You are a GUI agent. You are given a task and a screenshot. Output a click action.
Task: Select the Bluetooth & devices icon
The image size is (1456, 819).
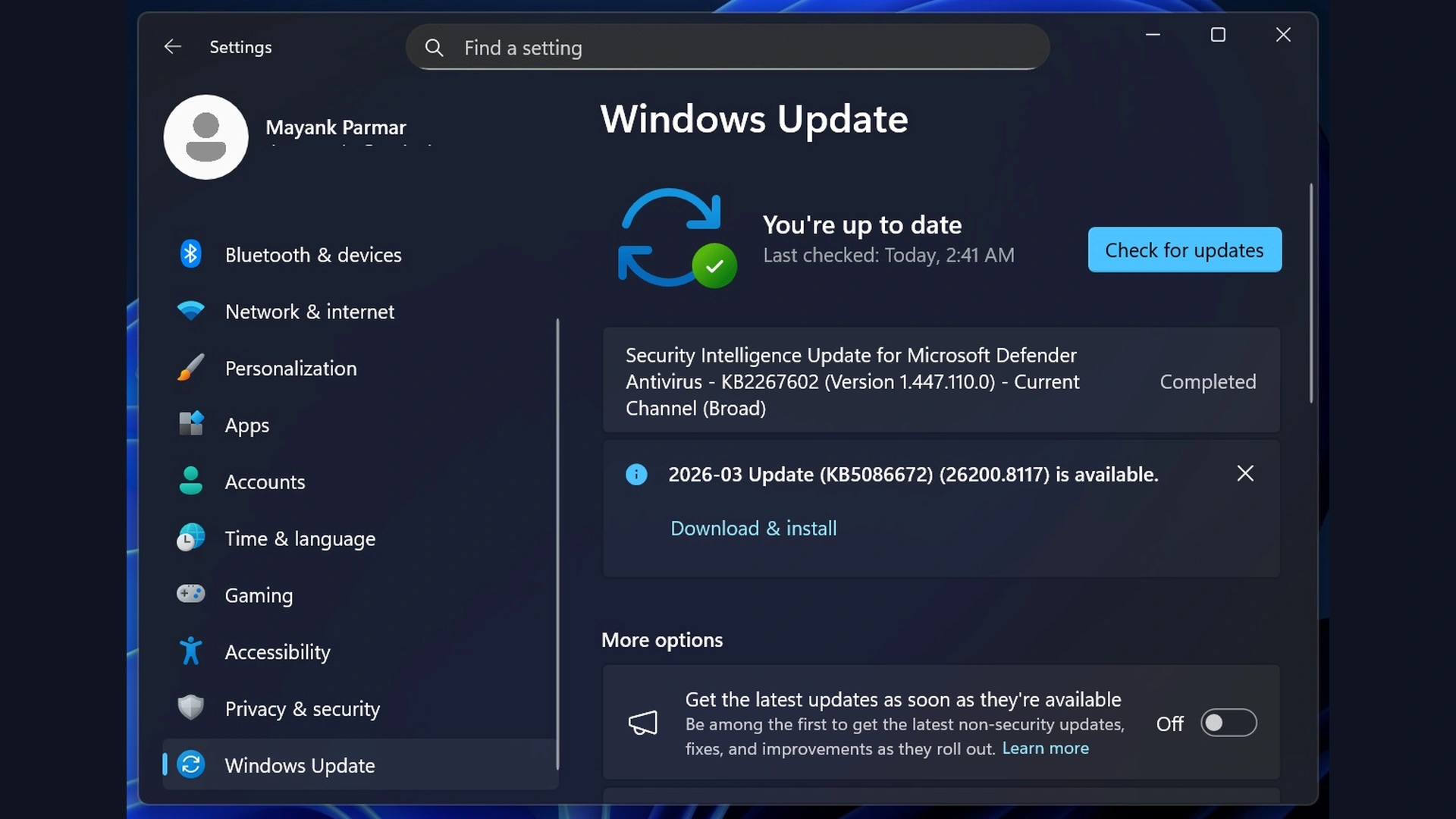(x=190, y=254)
